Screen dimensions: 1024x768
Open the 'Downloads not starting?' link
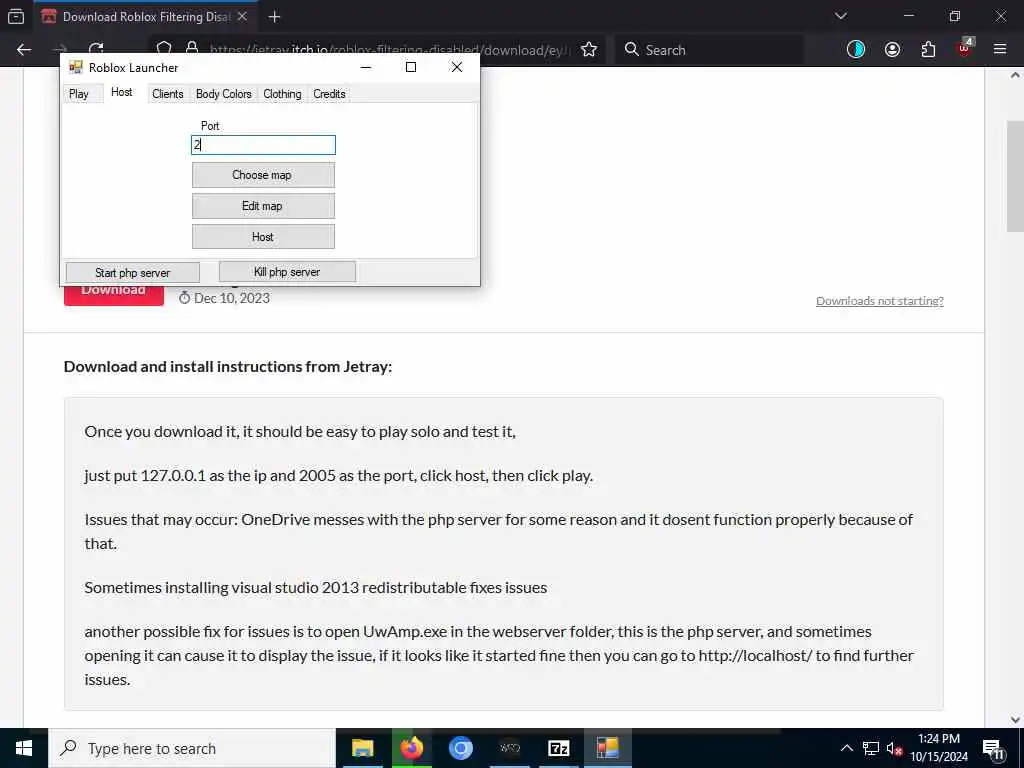tap(880, 301)
